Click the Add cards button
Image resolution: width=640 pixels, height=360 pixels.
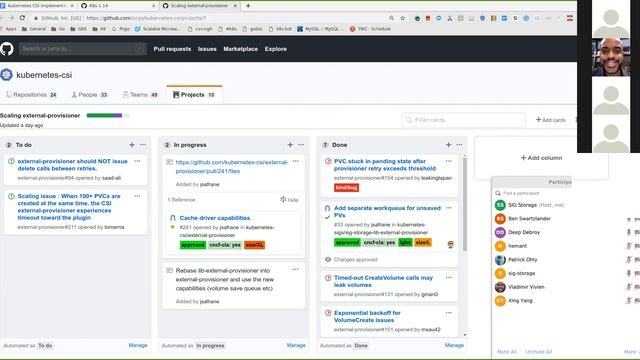click(x=550, y=120)
